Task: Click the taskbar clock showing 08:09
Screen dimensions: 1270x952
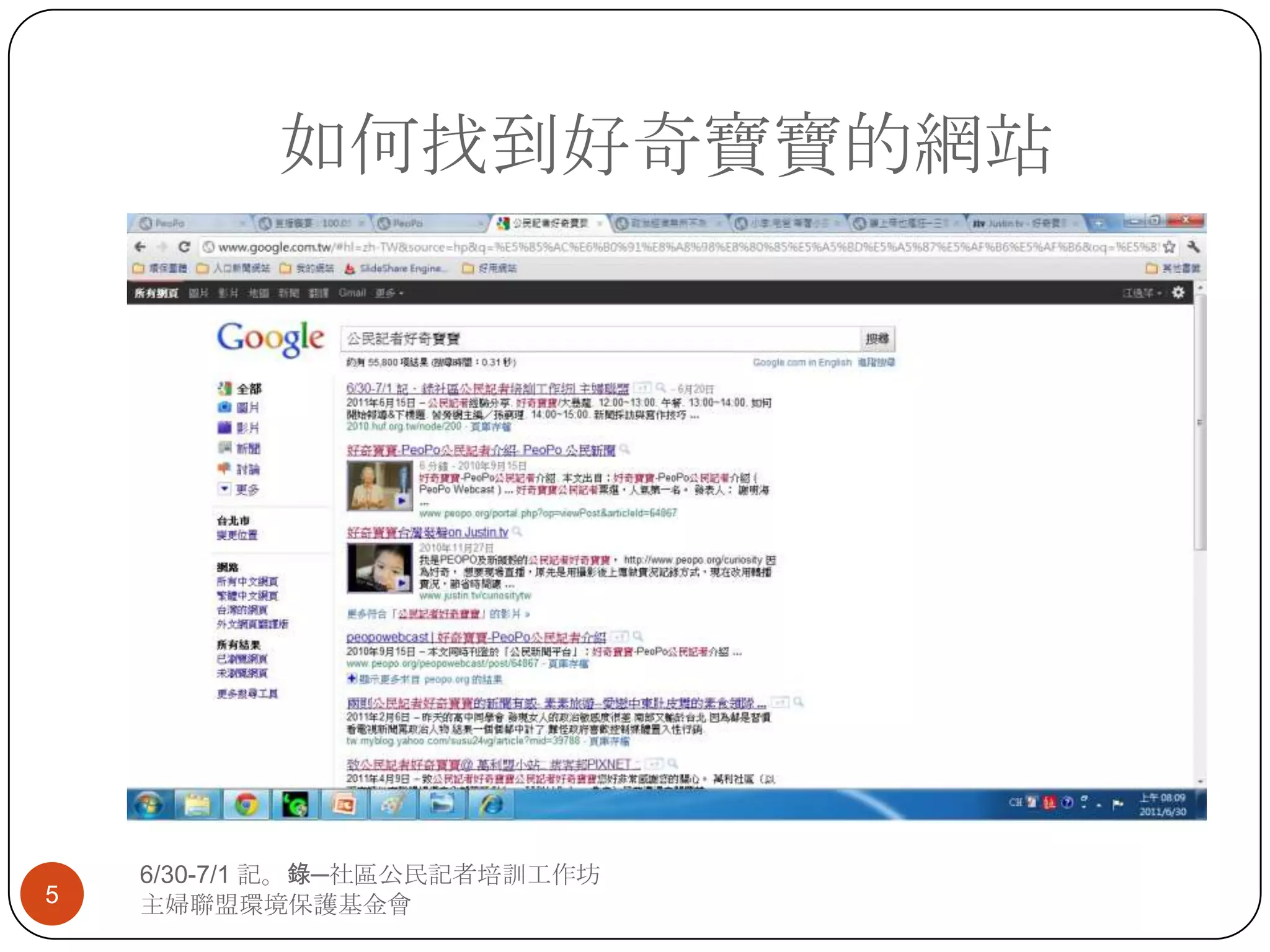Action: [1161, 804]
